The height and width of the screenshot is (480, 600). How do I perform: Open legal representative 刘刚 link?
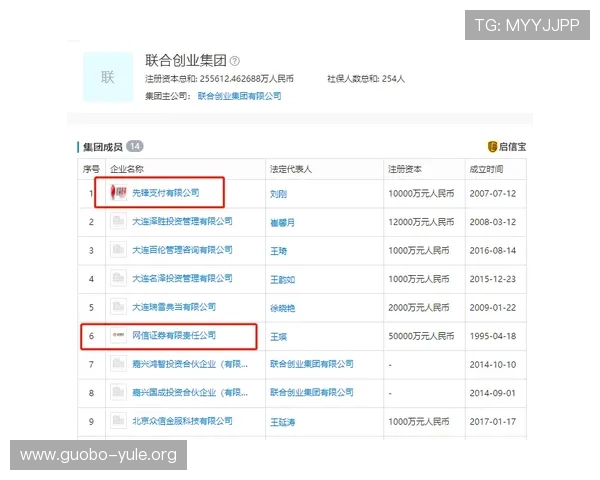tap(278, 194)
